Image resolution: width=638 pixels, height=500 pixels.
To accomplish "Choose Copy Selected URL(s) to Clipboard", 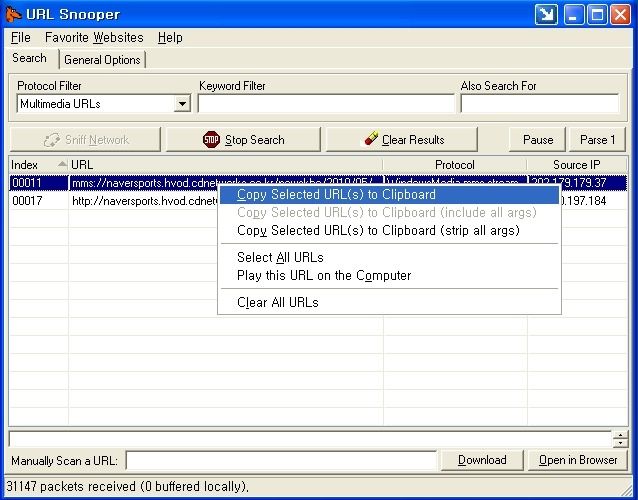I will [x=389, y=194].
